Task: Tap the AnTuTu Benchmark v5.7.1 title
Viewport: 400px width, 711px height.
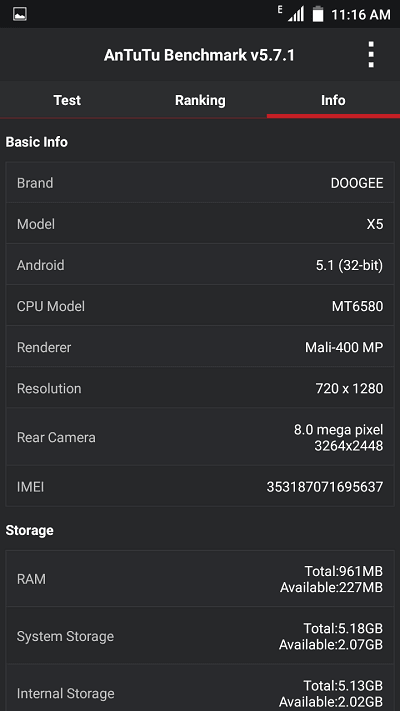Action: (x=199, y=55)
